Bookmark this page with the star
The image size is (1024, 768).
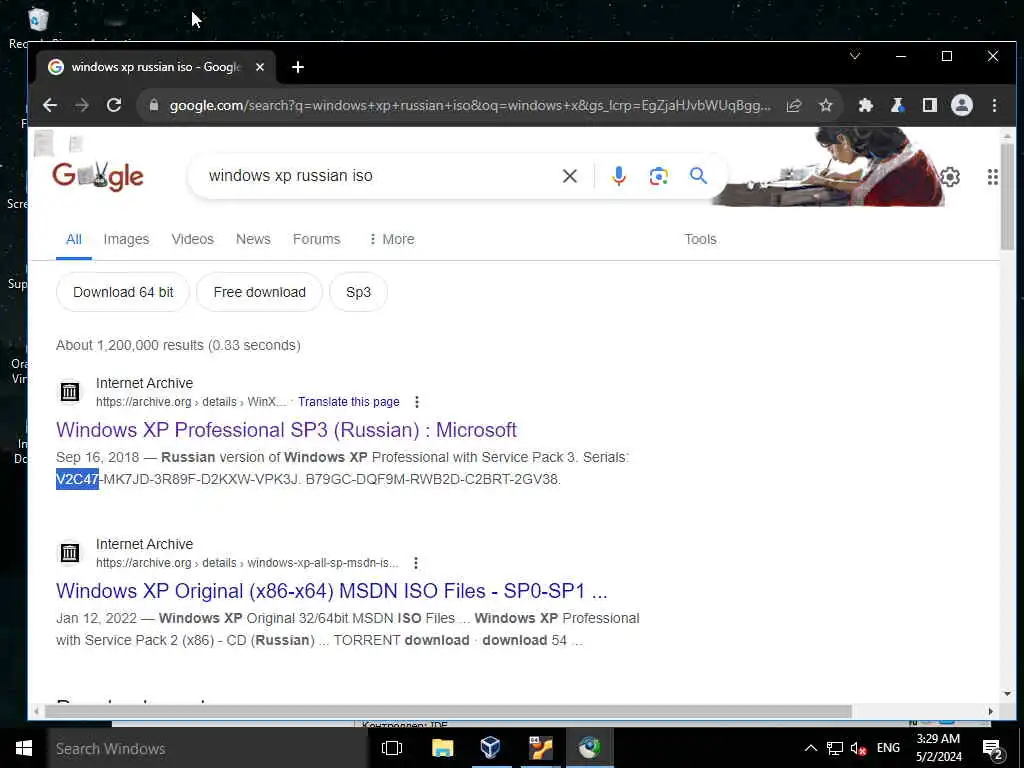coord(826,105)
